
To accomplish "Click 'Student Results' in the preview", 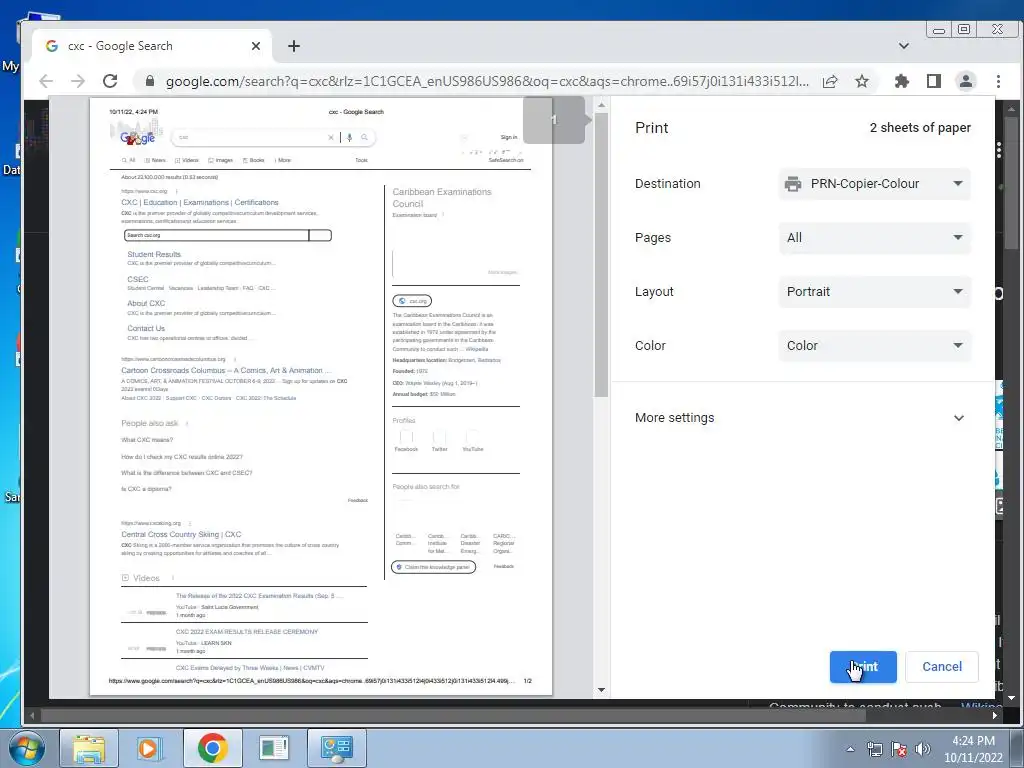I will click(154, 255).
